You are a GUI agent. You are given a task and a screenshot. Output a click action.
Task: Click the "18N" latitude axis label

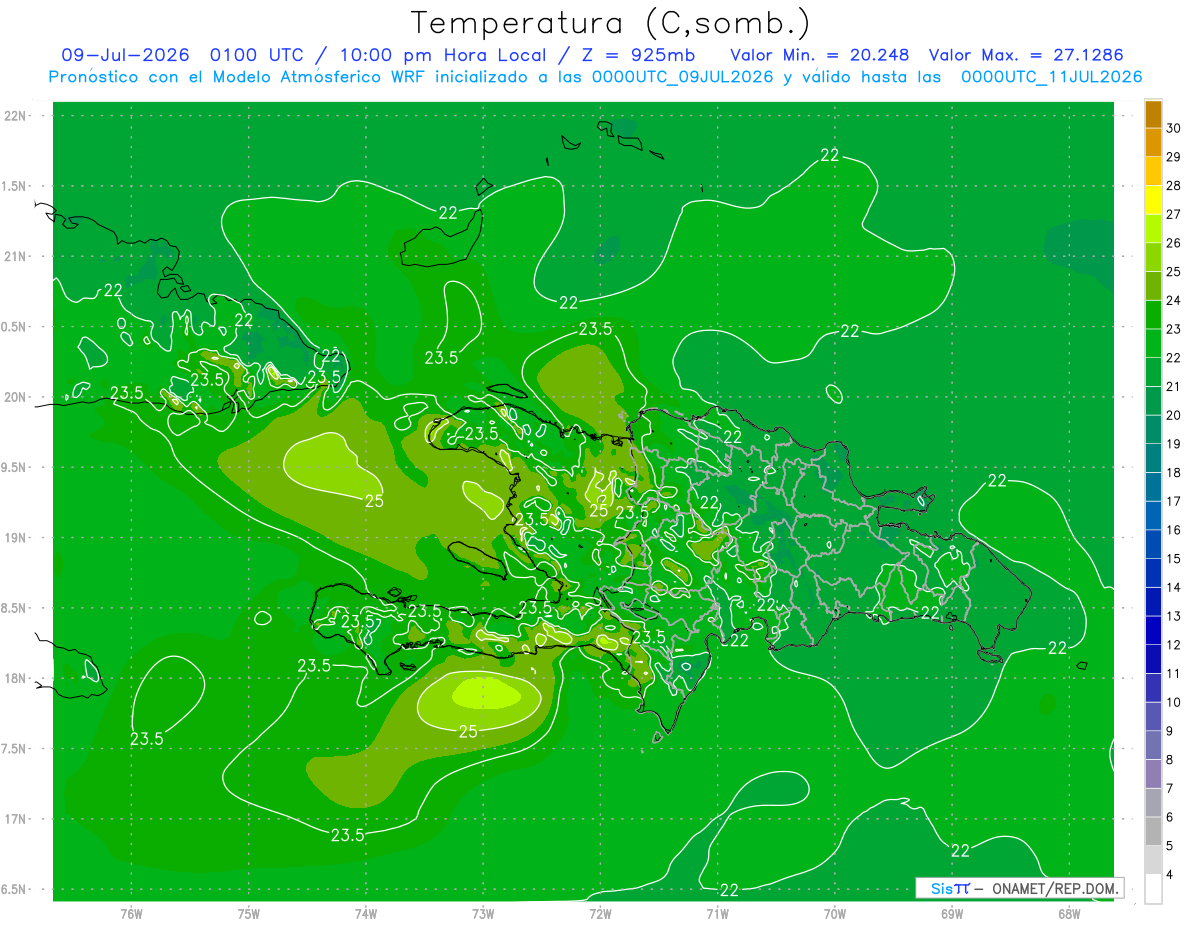coord(15,678)
